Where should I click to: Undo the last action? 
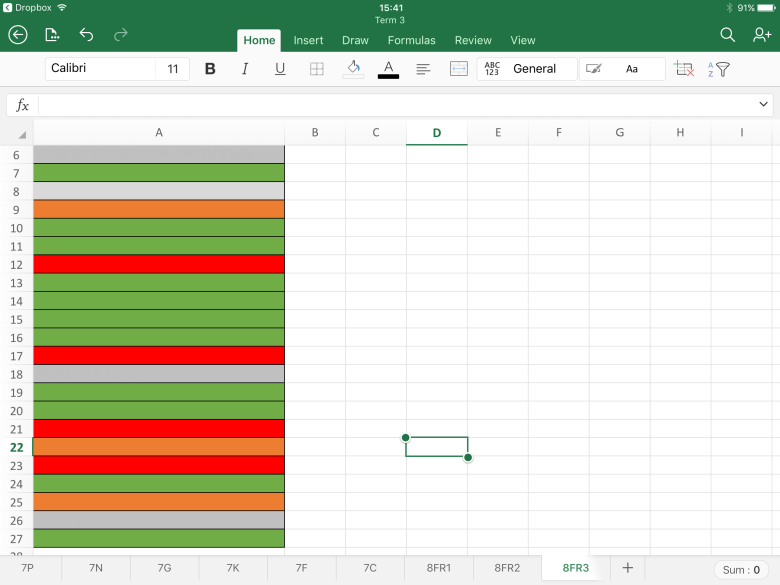(86, 35)
